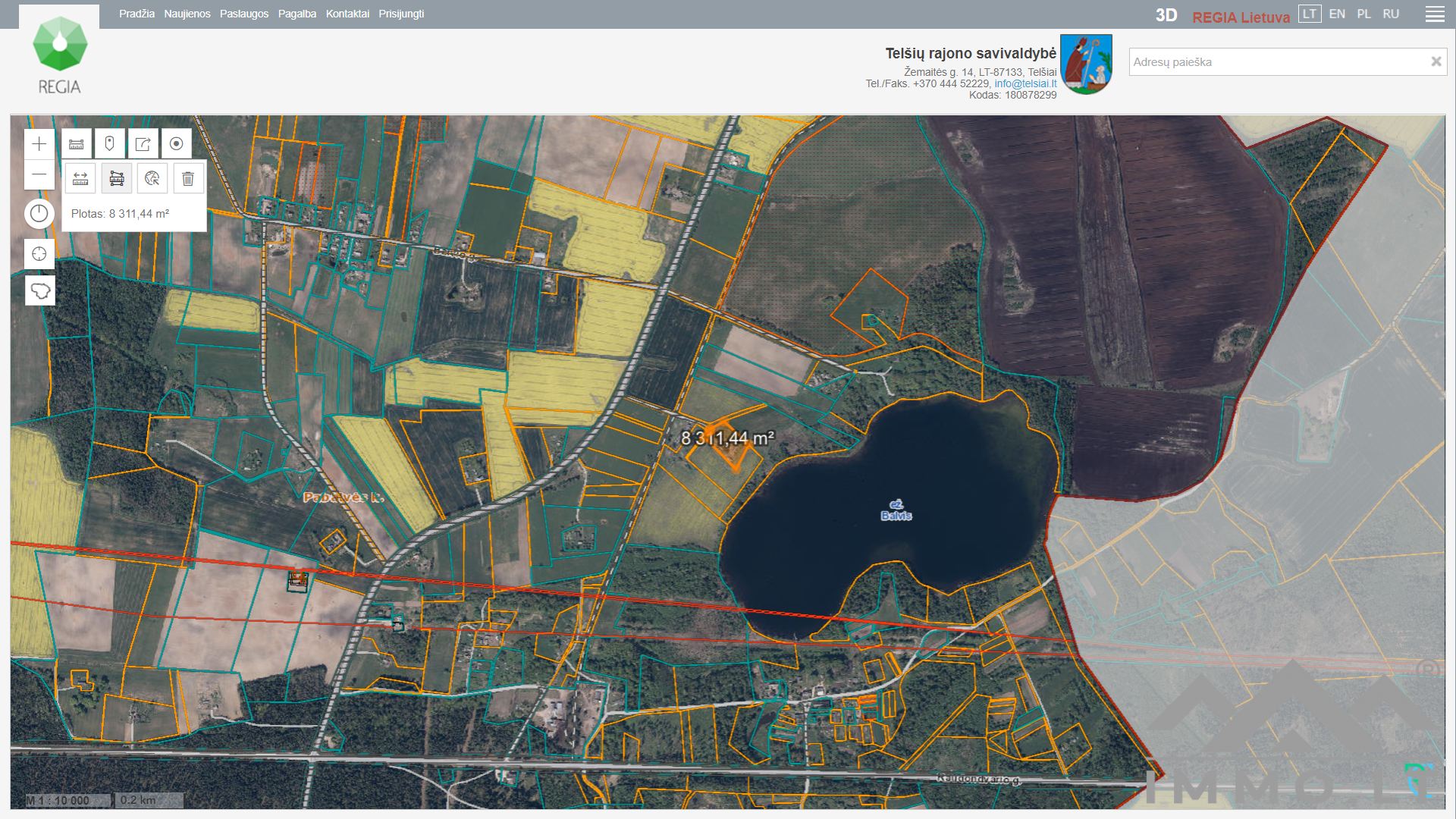Screen dimensions: 1456x819
Task: Zoom out of the map
Action: tap(39, 175)
